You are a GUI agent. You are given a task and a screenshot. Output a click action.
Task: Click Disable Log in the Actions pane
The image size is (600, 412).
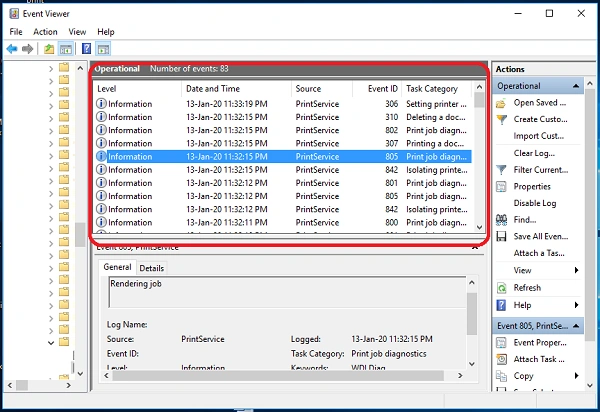[x=535, y=203]
